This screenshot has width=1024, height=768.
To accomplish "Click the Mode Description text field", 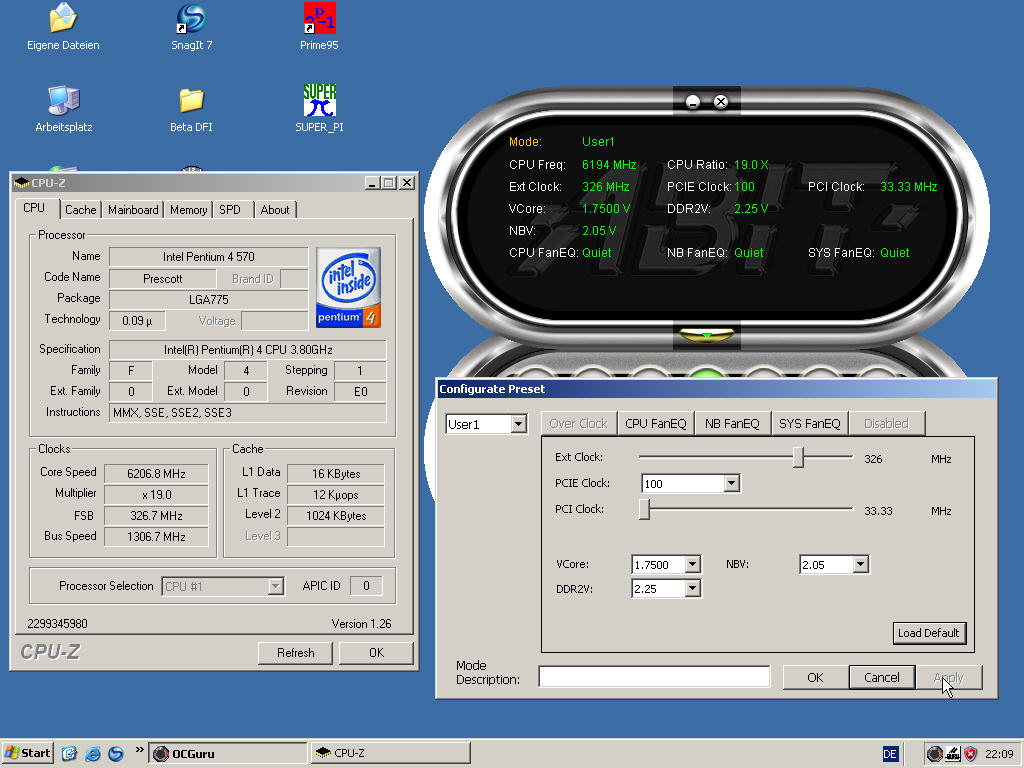I will (x=654, y=677).
